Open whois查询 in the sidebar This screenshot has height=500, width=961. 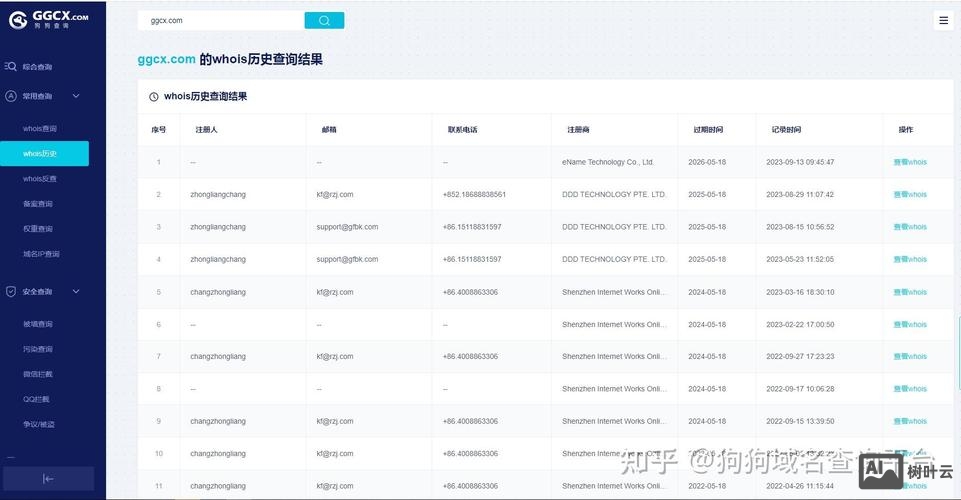point(40,129)
